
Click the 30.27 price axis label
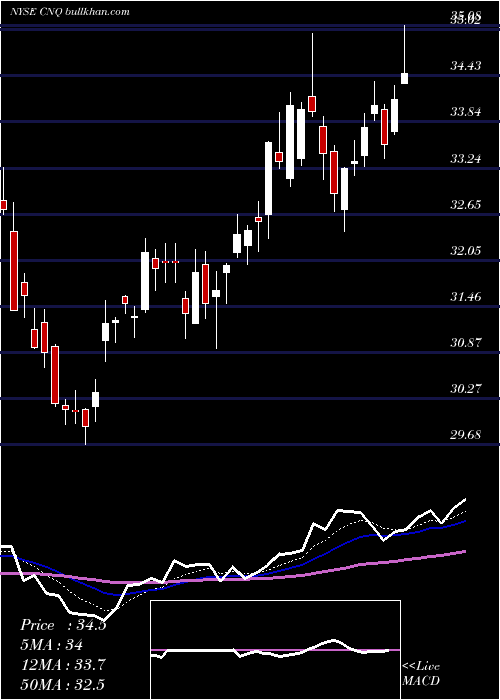point(466,389)
